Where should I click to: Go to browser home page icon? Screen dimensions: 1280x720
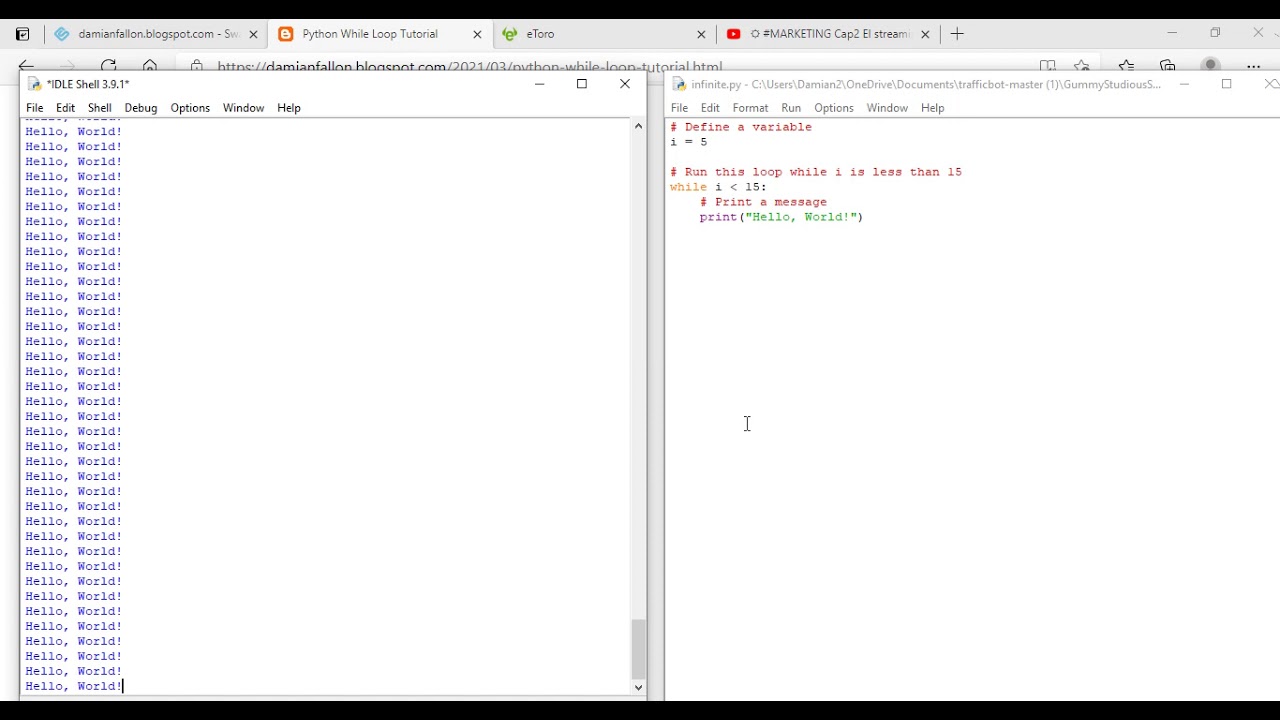150,66
